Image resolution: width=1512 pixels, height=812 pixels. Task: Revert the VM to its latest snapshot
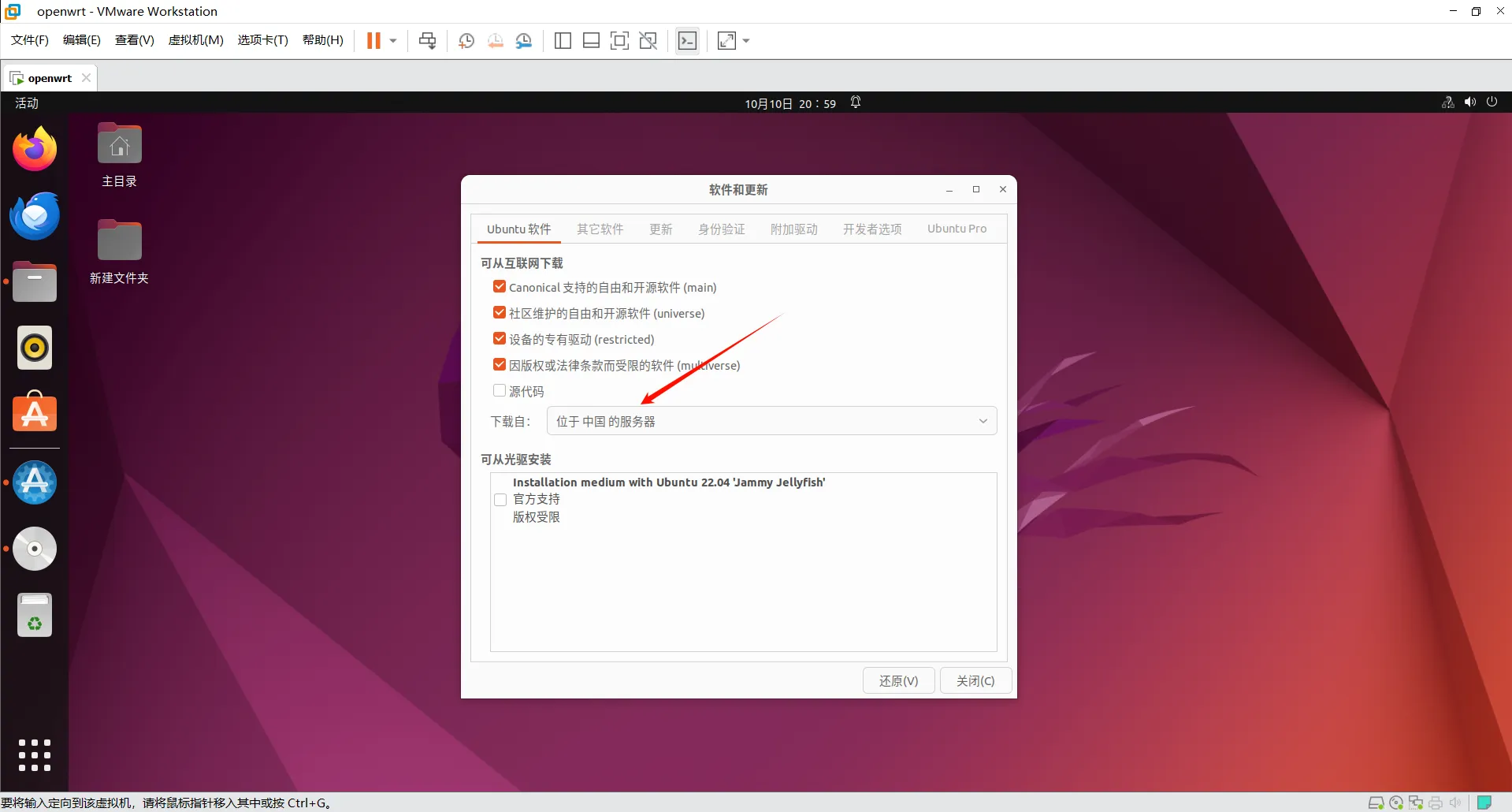tap(496, 40)
